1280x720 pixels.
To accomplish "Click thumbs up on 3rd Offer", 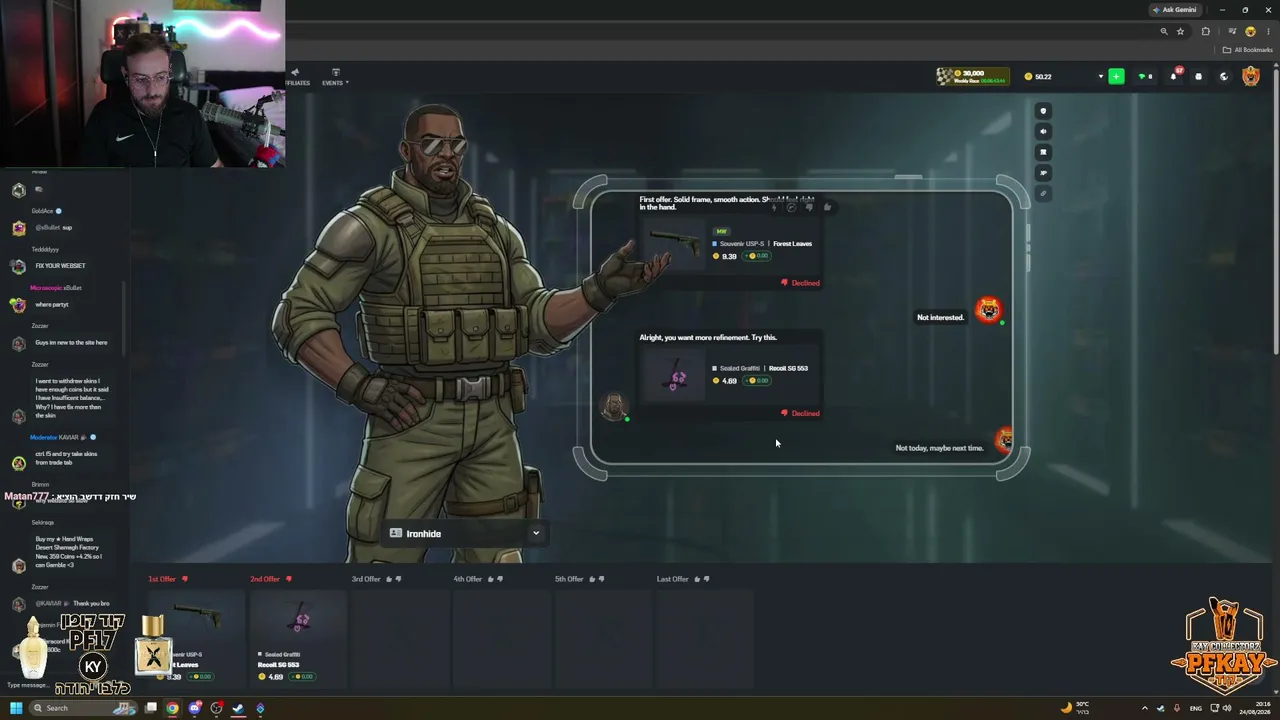I will (x=388, y=579).
